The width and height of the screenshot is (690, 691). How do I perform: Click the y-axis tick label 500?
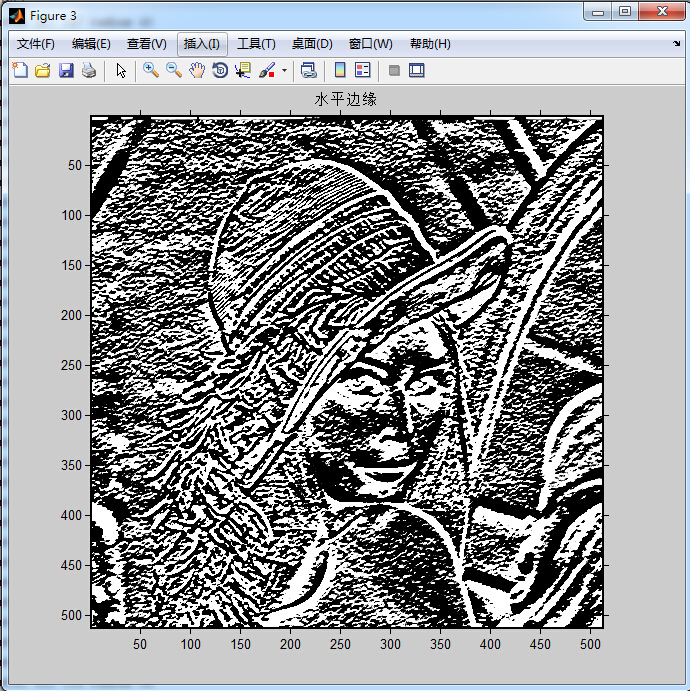point(71,615)
